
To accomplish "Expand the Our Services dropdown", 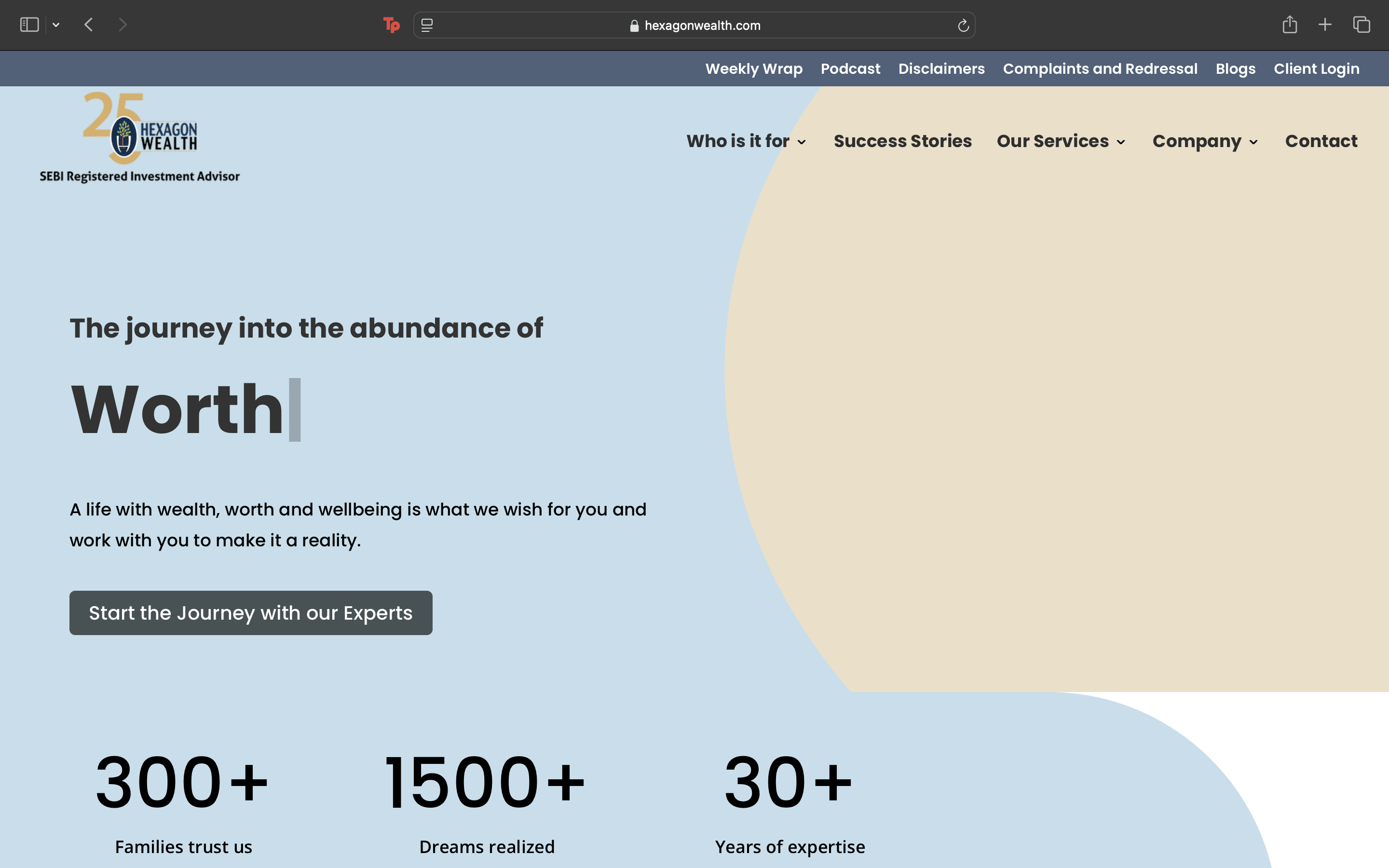I will point(1060,141).
